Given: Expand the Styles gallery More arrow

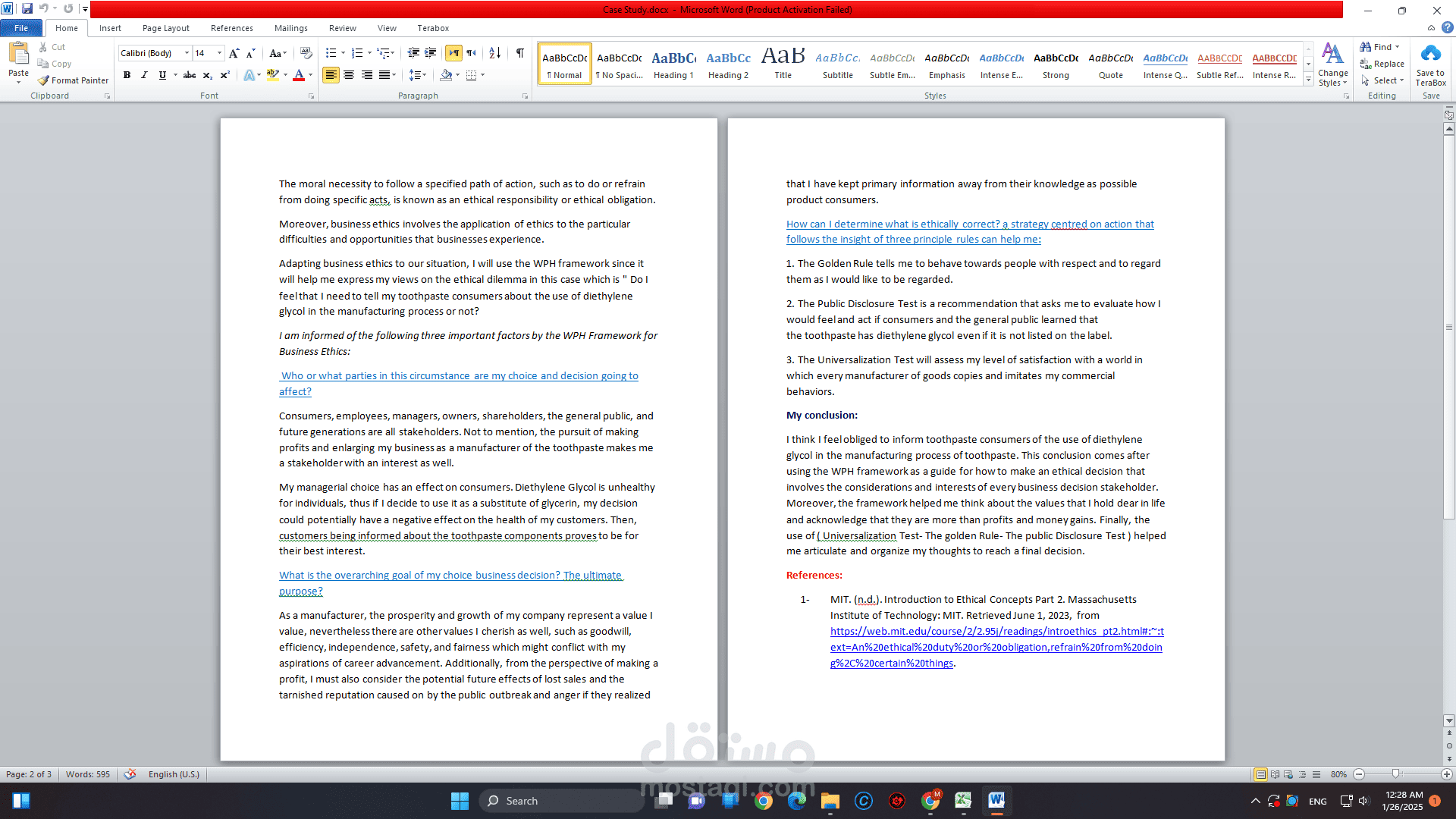Looking at the screenshot, I should point(1309,80).
